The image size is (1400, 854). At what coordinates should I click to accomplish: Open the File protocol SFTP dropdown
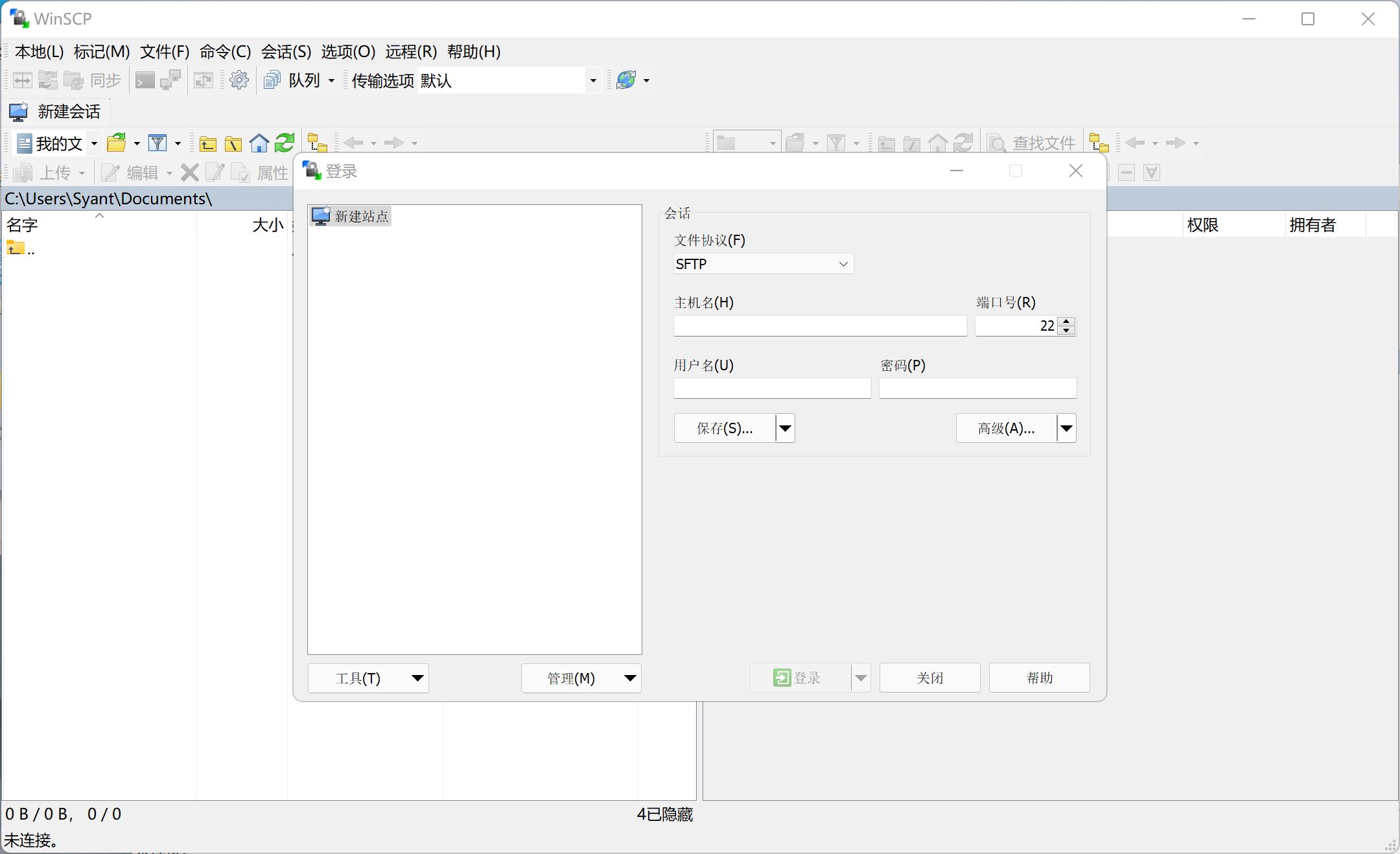click(x=764, y=264)
